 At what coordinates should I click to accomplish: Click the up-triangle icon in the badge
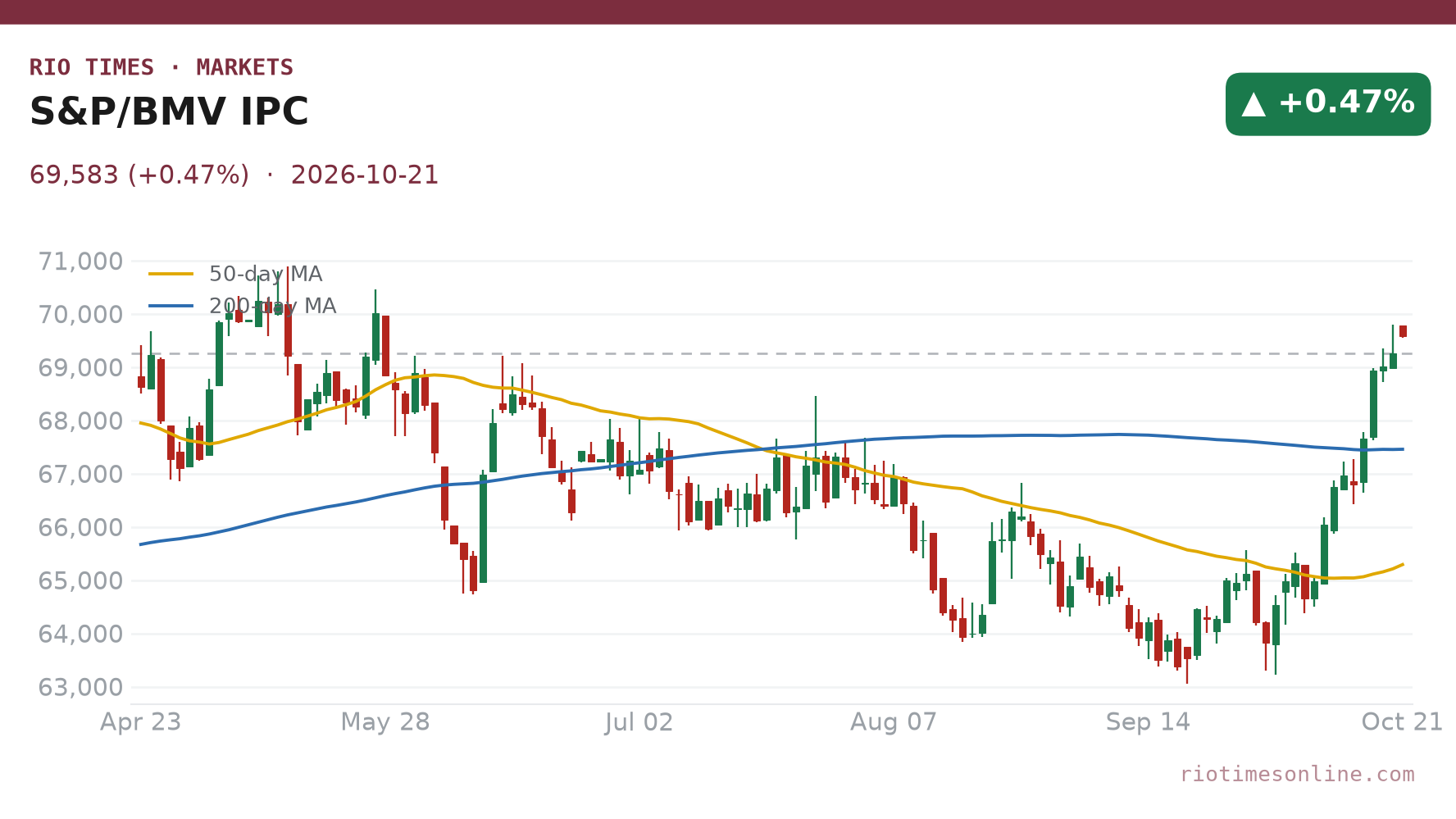[x=1254, y=104]
